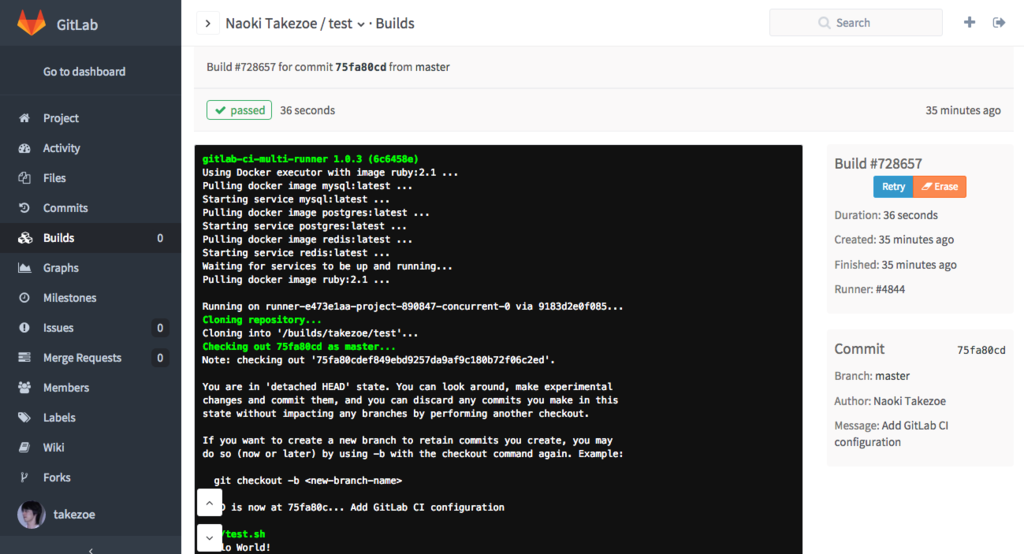Open Files in the sidebar
Image resolution: width=1024 pixels, height=554 pixels.
(x=91, y=178)
